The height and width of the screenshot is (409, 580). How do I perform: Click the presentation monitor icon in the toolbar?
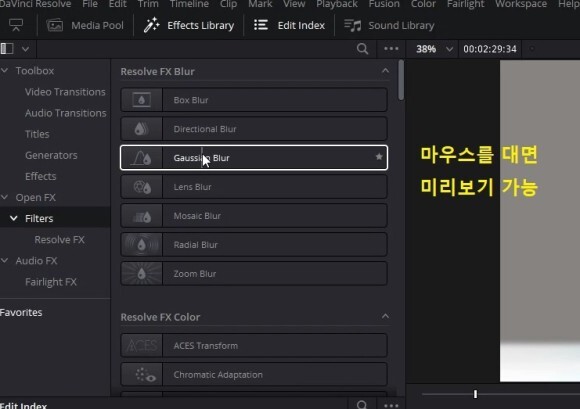click(x=16, y=25)
